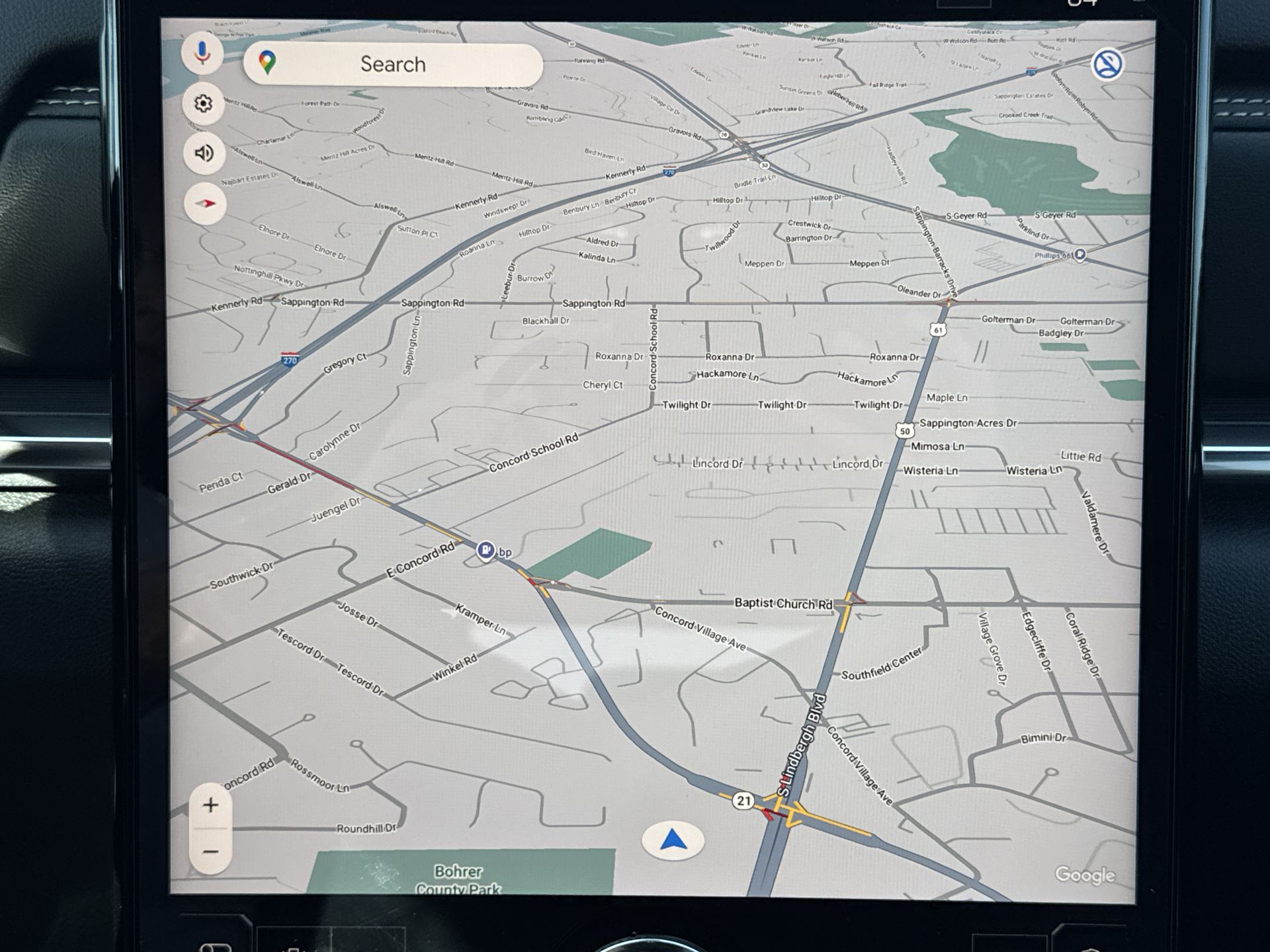
Task: Zoom out with the minus button
Action: pos(210,852)
